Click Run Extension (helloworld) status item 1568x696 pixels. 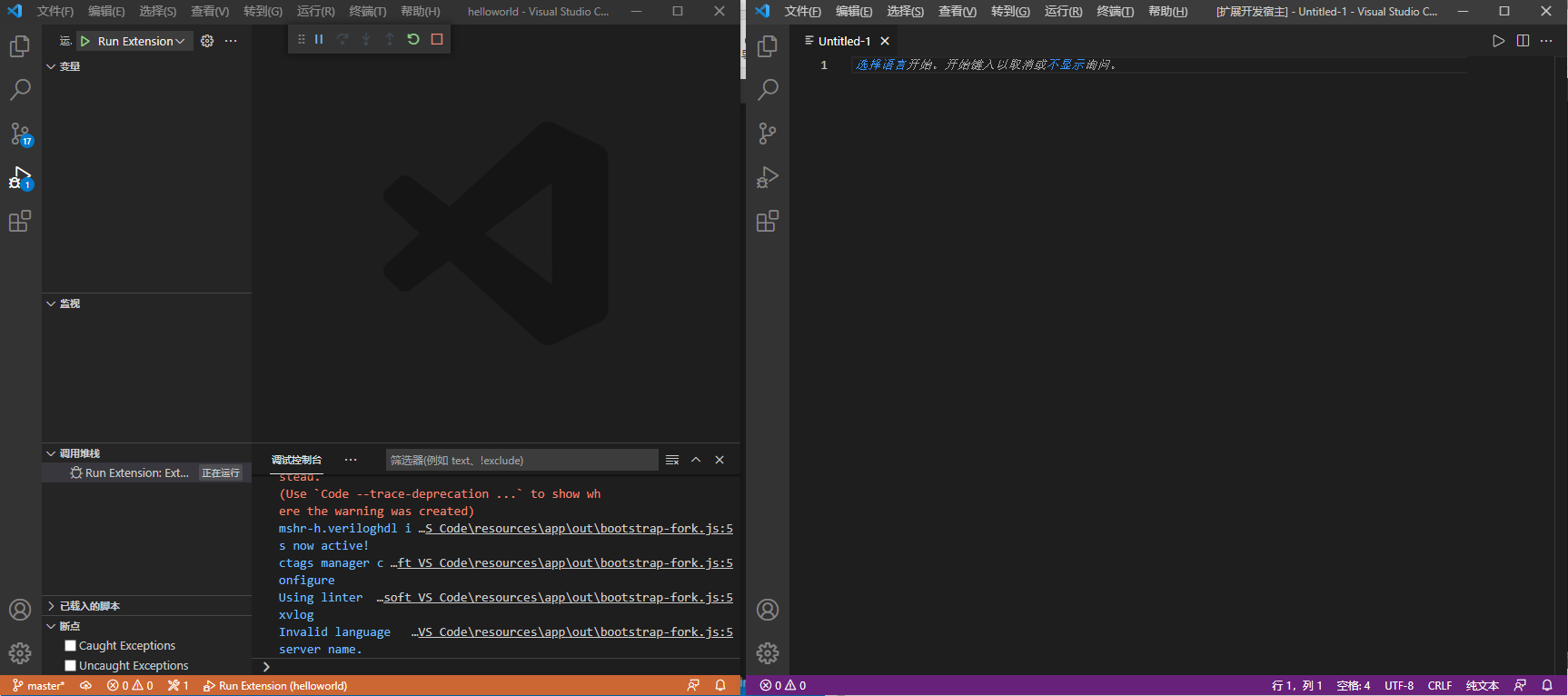coord(275,686)
